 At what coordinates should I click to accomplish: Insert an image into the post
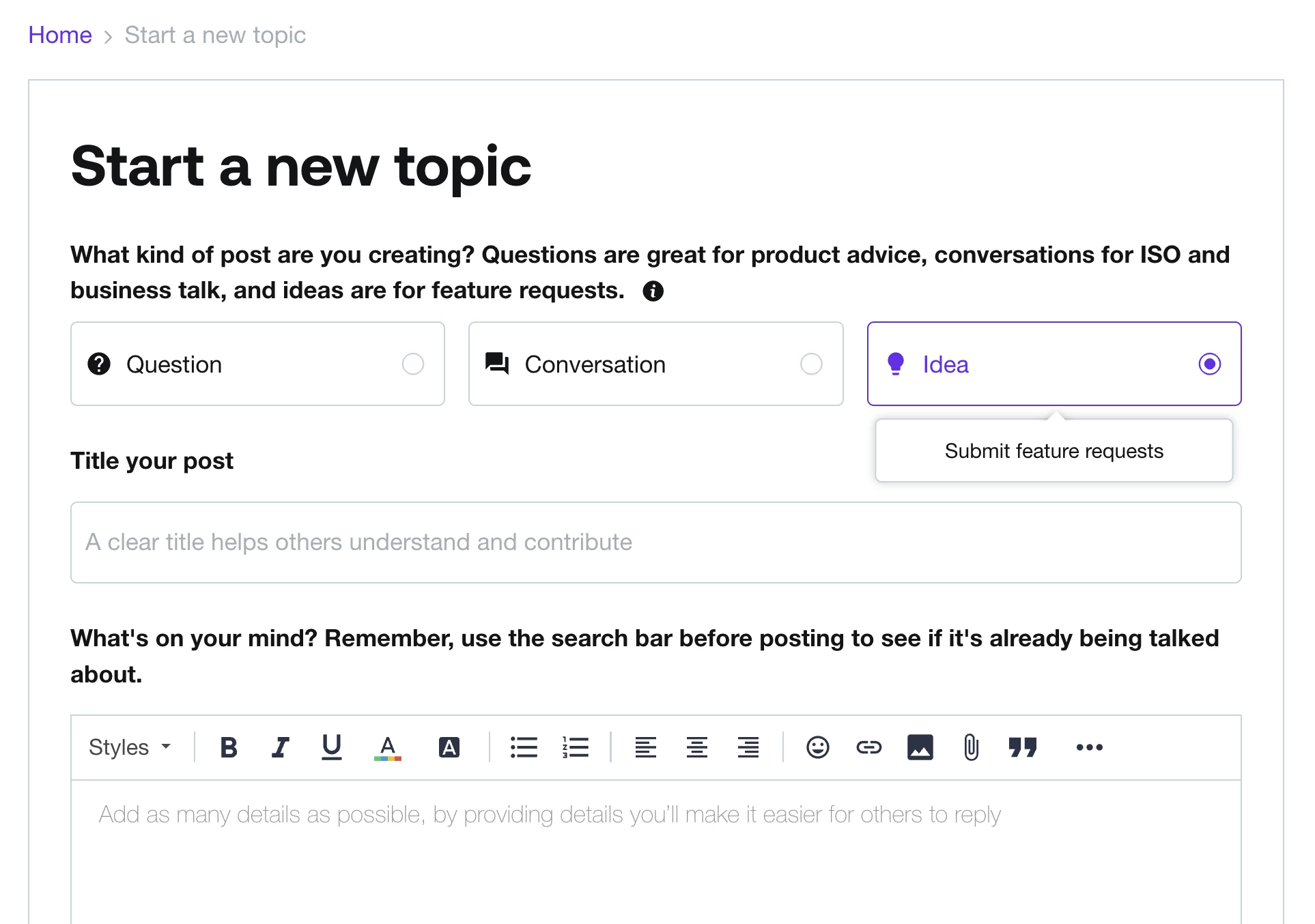pyautogui.click(x=920, y=747)
